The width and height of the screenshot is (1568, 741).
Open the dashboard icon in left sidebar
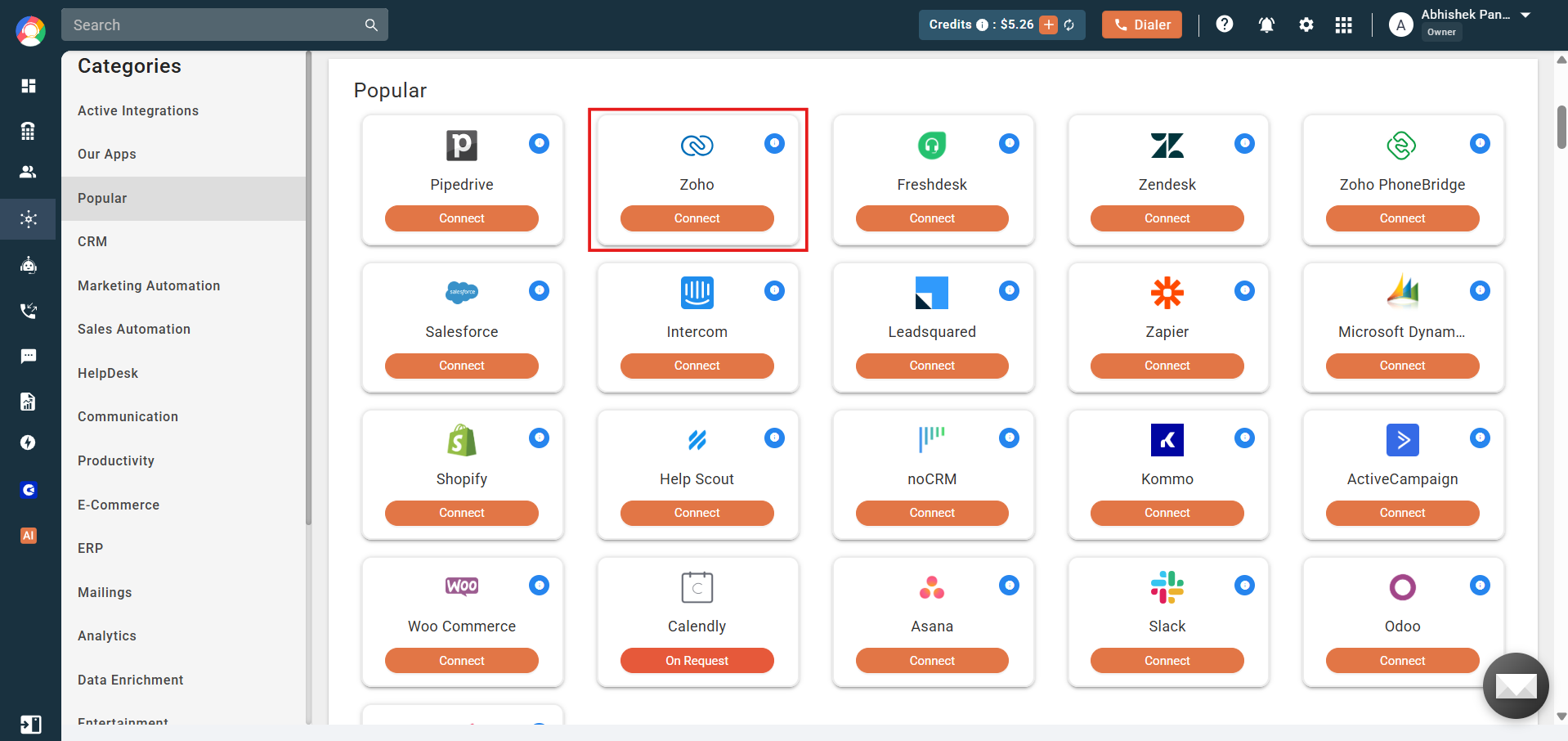29,86
